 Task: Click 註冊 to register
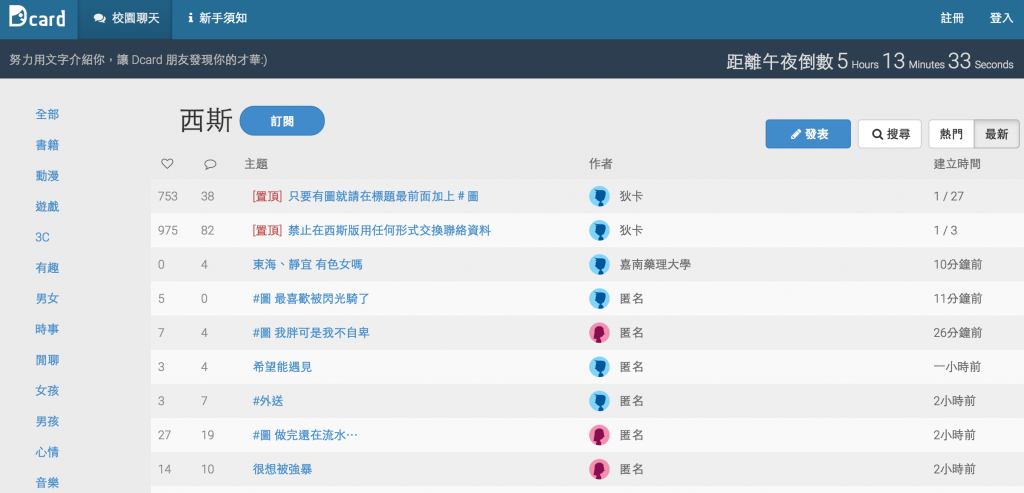click(x=952, y=19)
